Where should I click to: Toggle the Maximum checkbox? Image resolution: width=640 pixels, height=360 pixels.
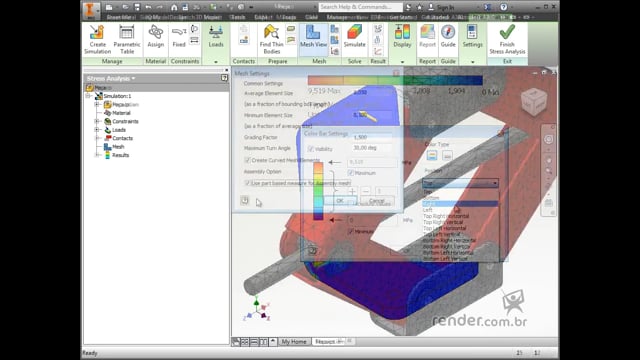click(350, 173)
